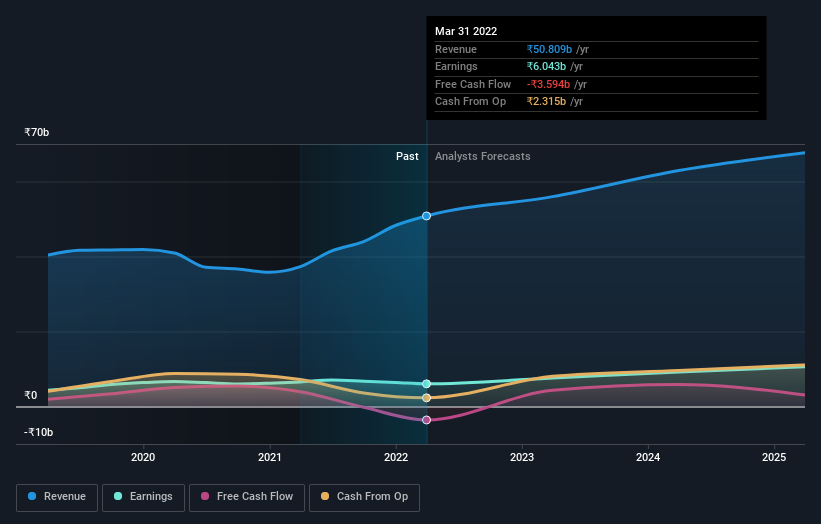Screen dimensions: 821x524
Task: Click the ₹6.043b earnings value in tooltip
Action: point(546,66)
